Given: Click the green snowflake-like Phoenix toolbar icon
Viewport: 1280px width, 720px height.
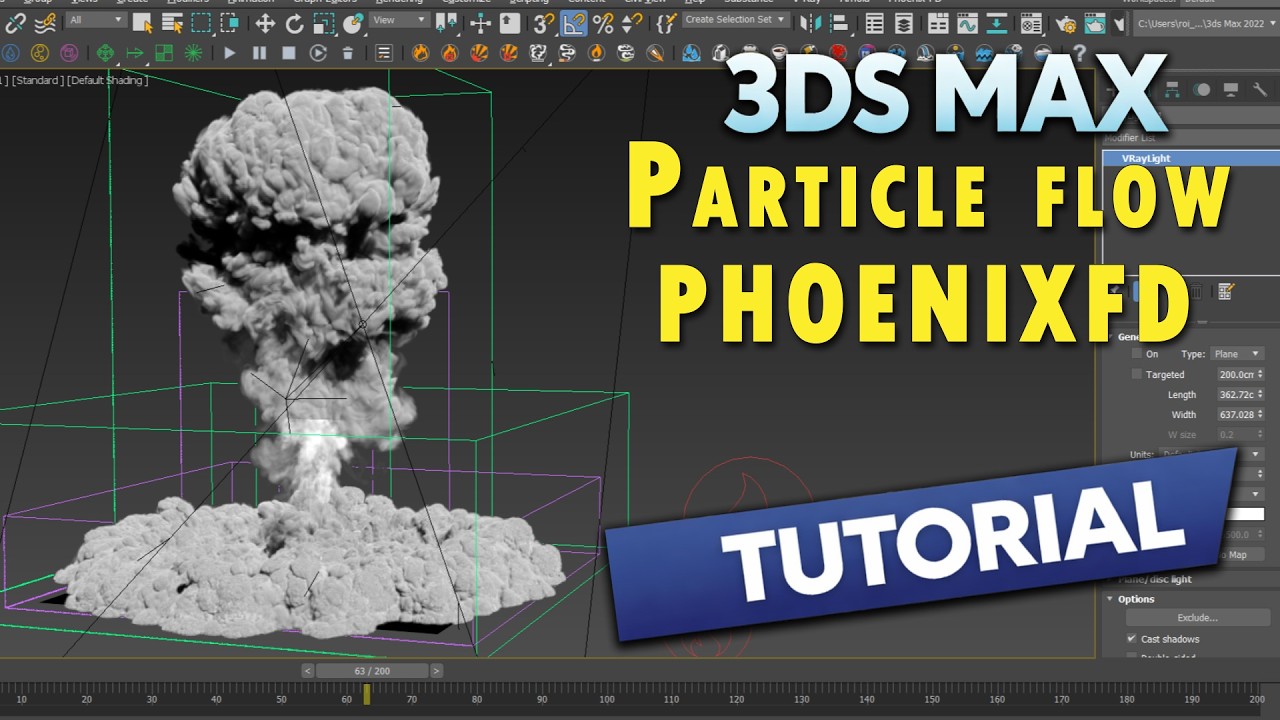Looking at the screenshot, I should click(193, 53).
